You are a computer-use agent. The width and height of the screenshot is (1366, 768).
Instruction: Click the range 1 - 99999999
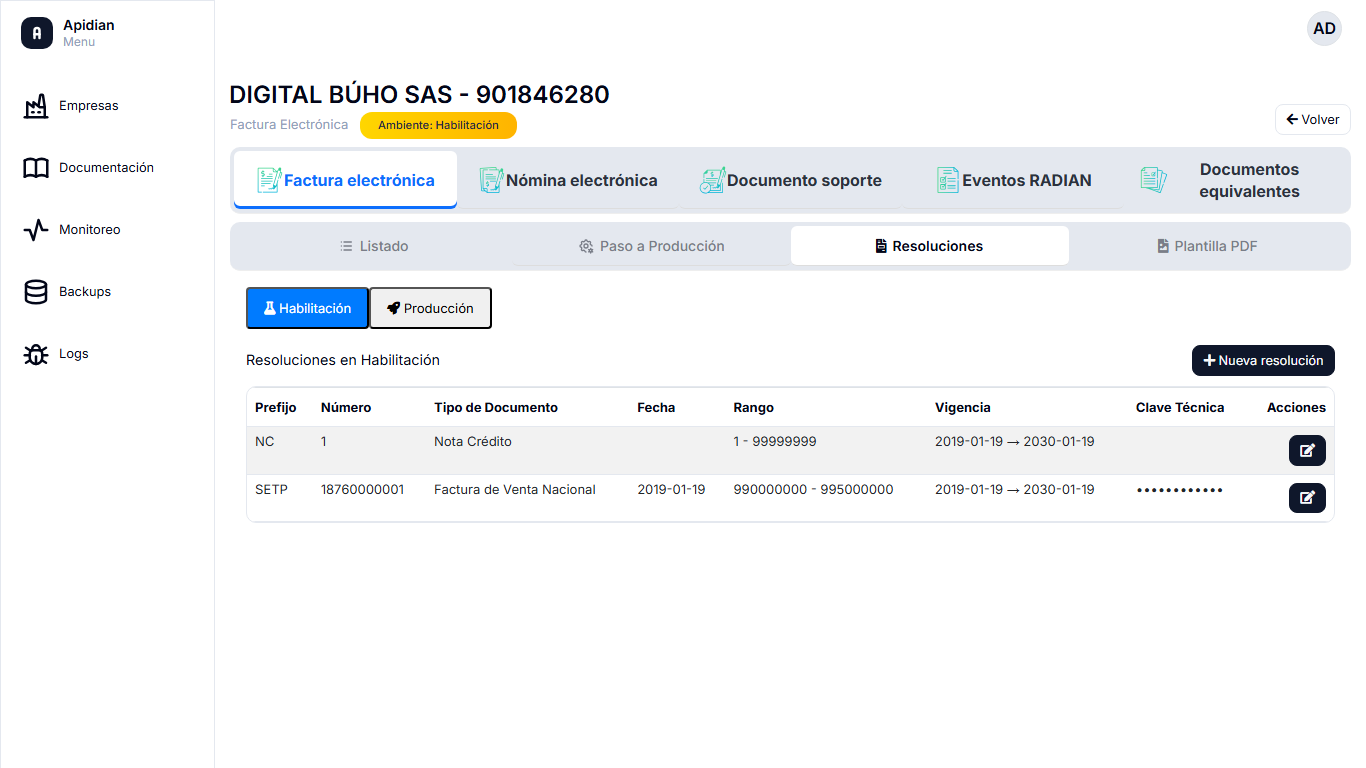[775, 441]
